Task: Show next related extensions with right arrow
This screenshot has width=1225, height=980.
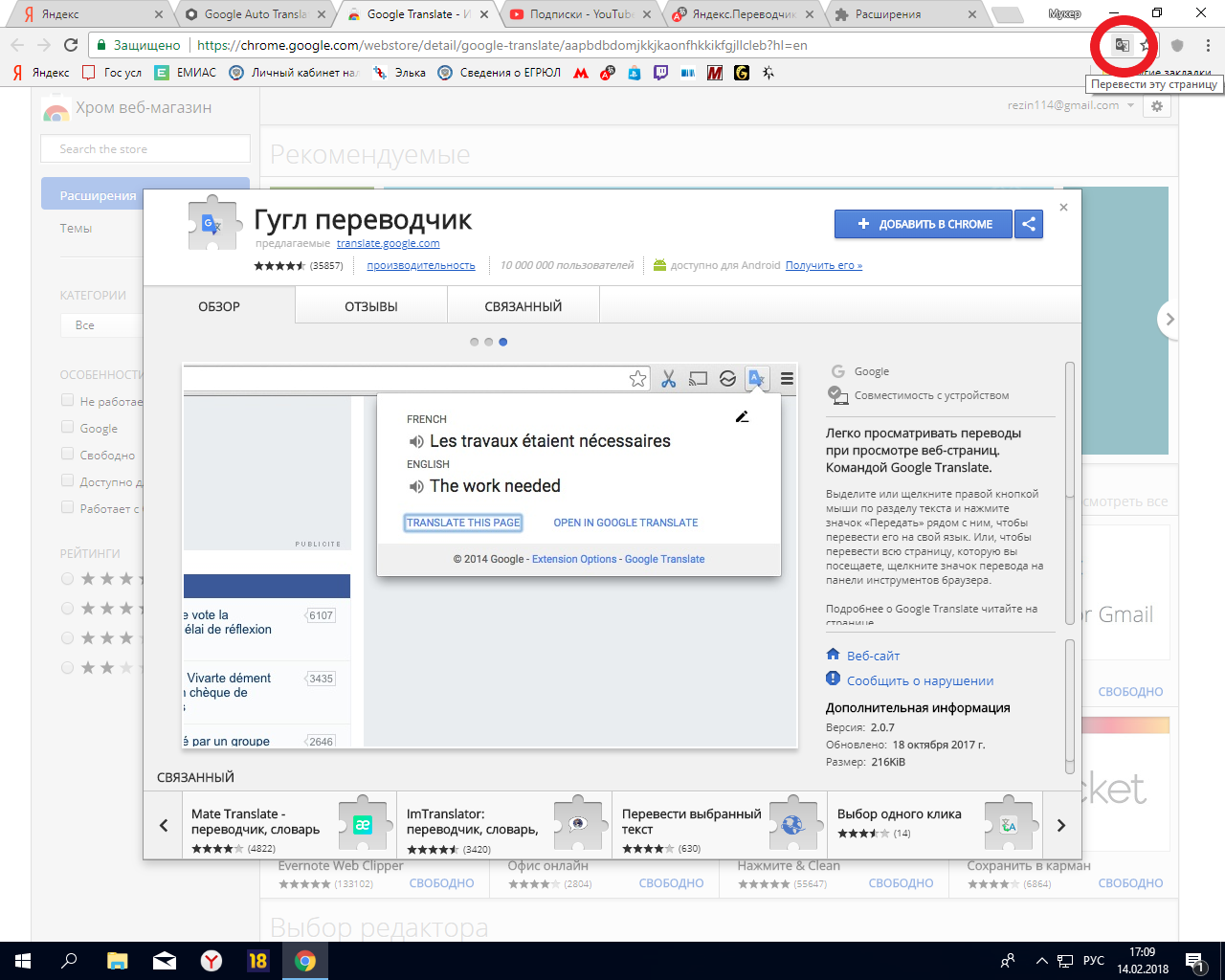Action: pyautogui.click(x=1061, y=825)
